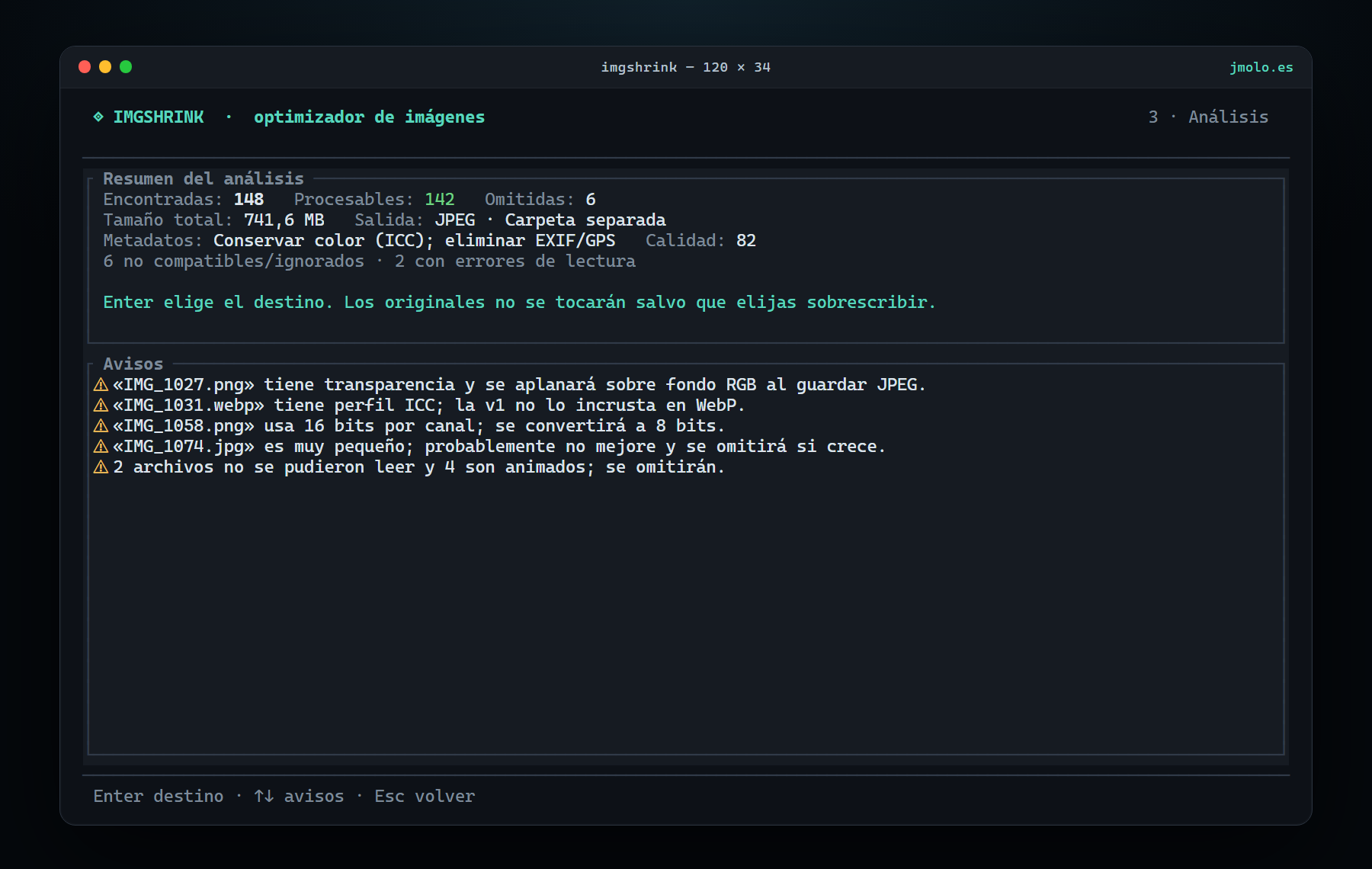Select the 'IMGSHRINK' app title text
The image size is (1372, 869).
point(159,117)
